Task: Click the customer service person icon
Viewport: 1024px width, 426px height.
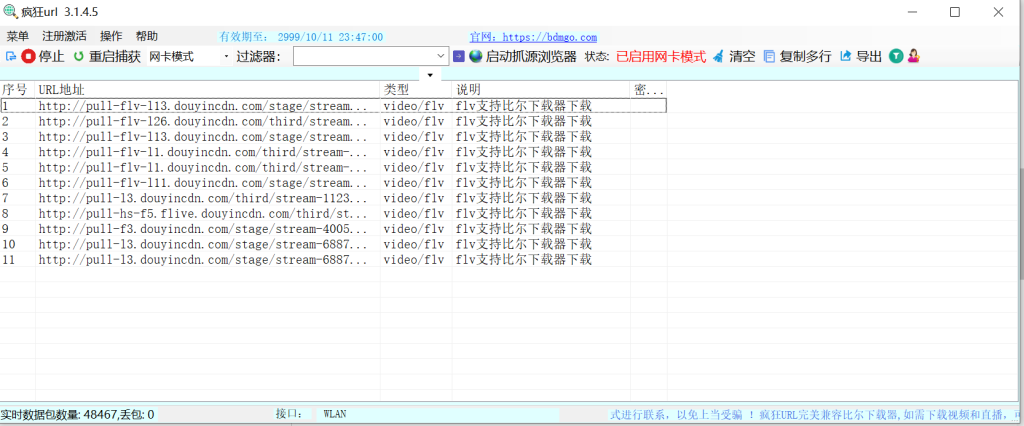Action: 913,56
